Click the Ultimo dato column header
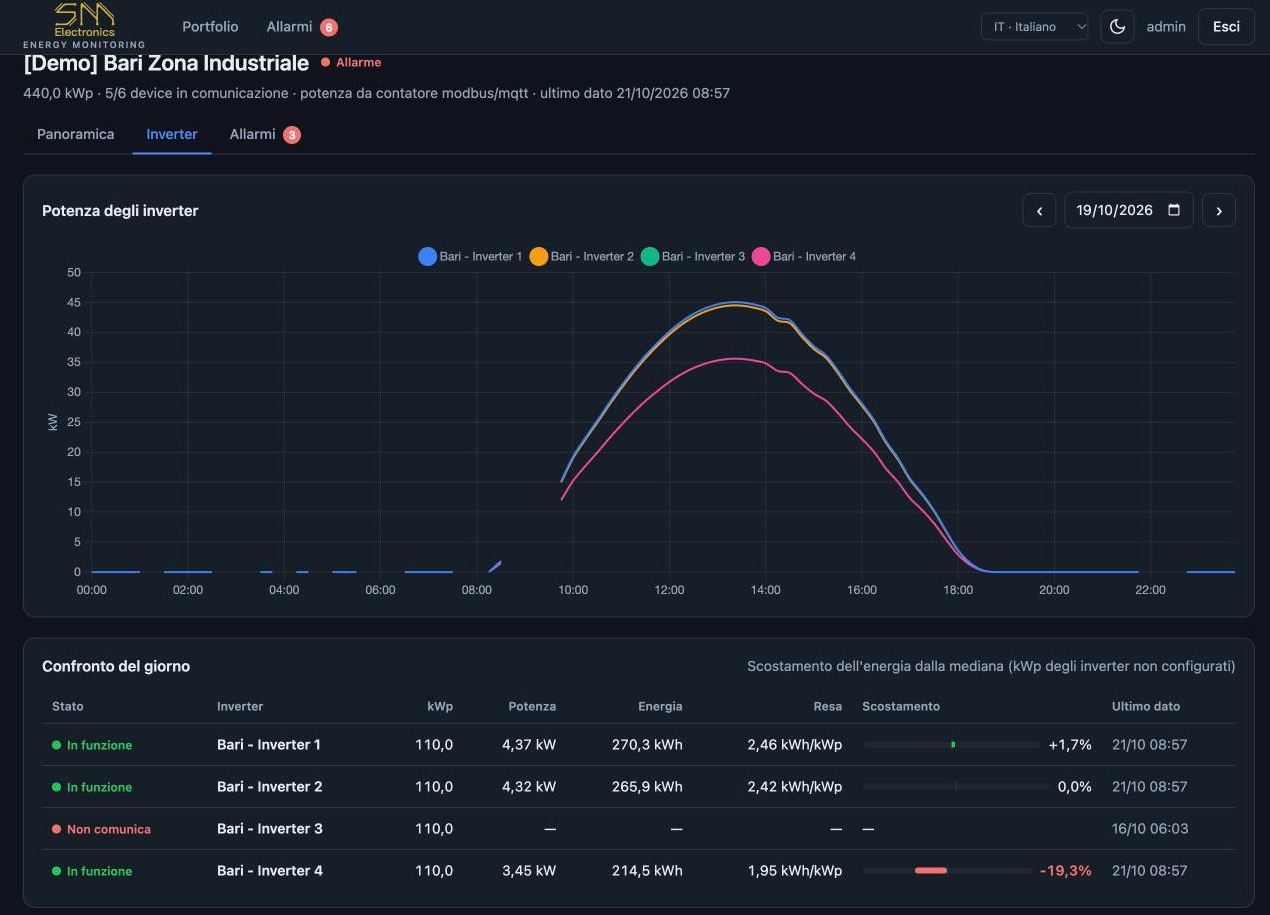Screen dimensions: 1270x915 (x=1146, y=706)
